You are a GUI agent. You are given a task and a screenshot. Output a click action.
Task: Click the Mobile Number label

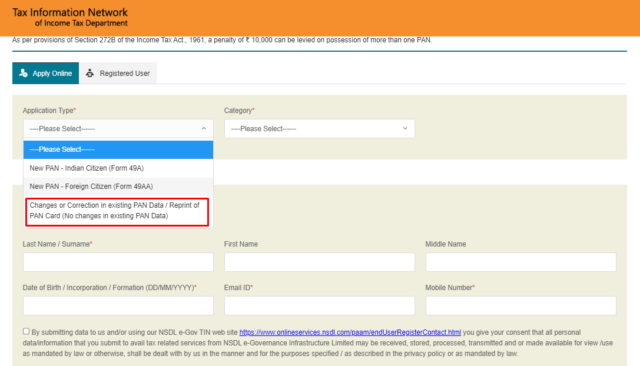(450, 288)
